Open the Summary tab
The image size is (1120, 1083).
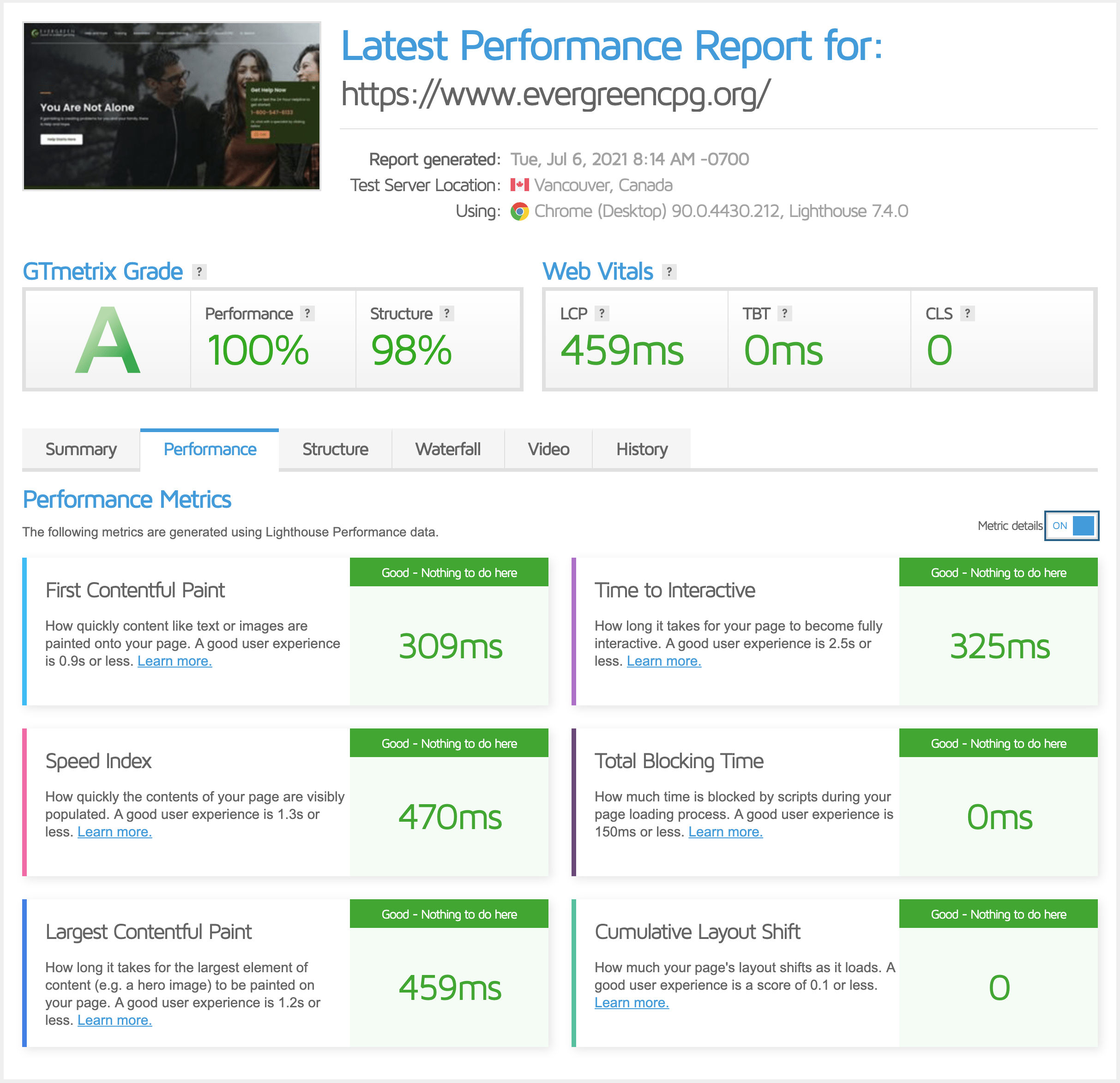pos(81,449)
